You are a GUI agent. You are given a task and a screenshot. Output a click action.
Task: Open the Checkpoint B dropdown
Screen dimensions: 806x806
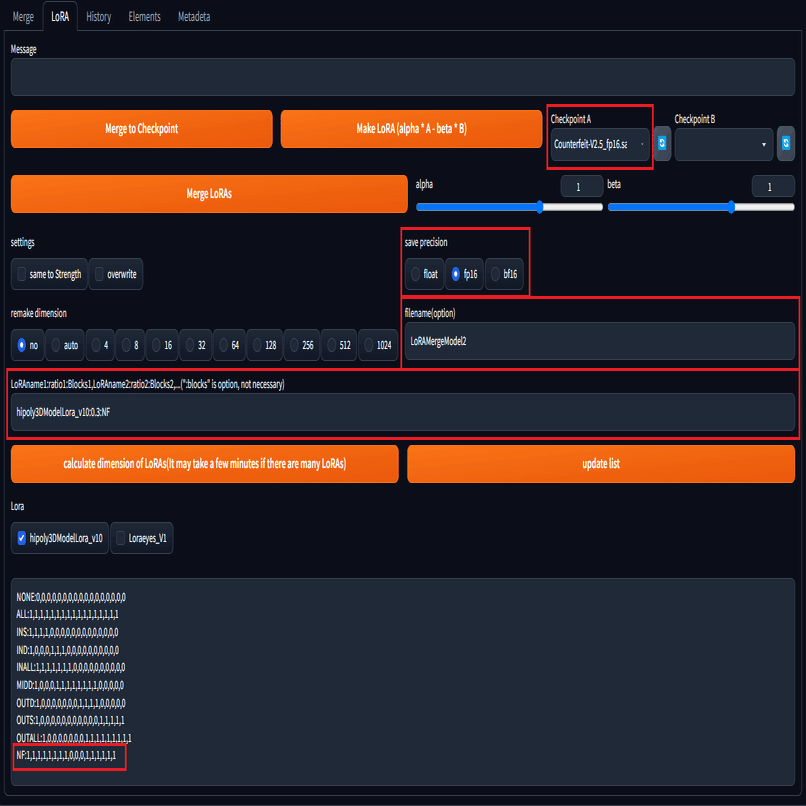click(x=723, y=144)
